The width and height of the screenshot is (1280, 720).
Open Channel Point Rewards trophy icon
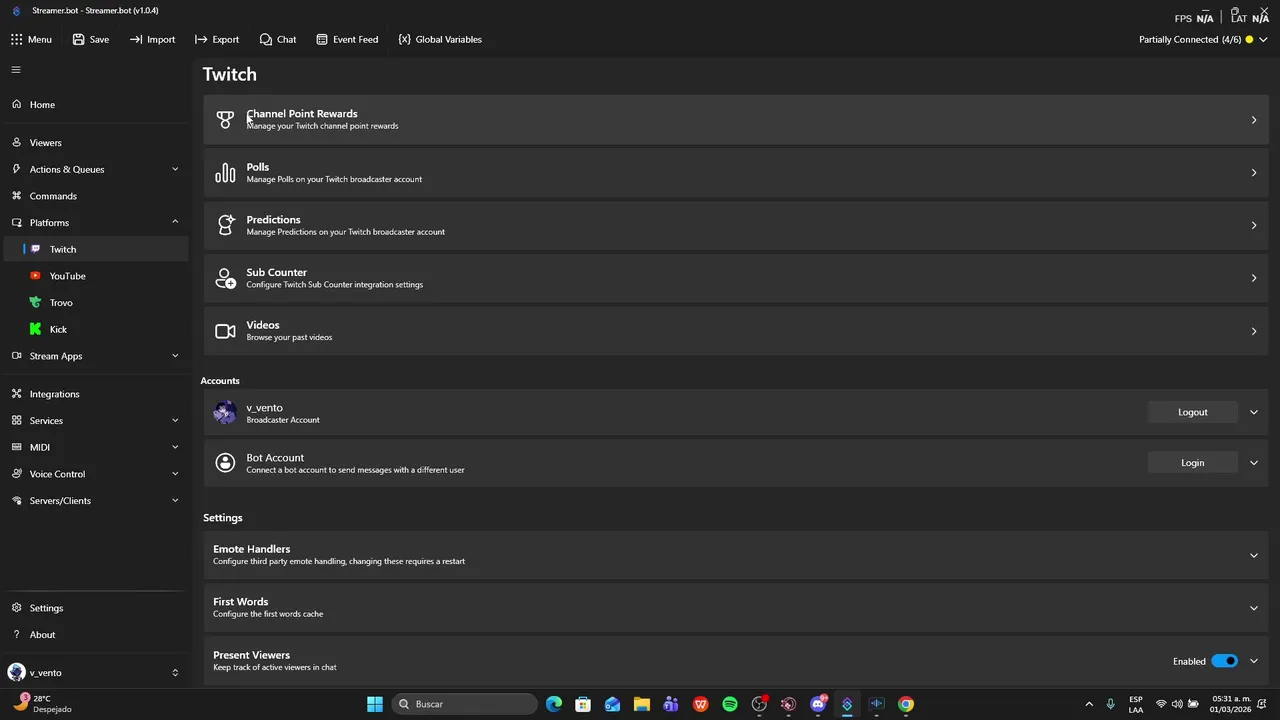(225, 120)
